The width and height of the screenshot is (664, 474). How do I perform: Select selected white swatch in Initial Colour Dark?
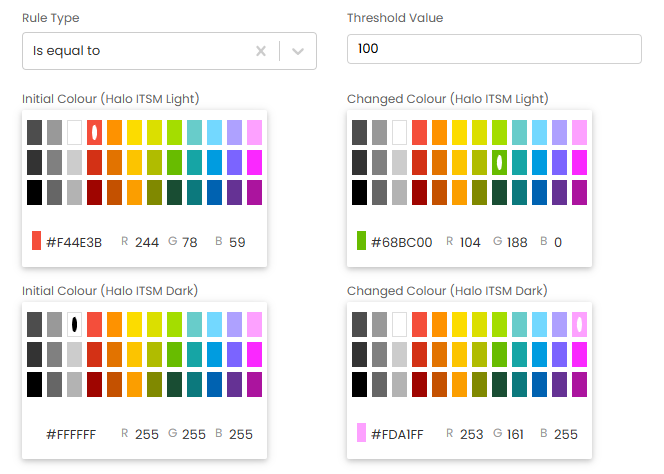pos(75,324)
